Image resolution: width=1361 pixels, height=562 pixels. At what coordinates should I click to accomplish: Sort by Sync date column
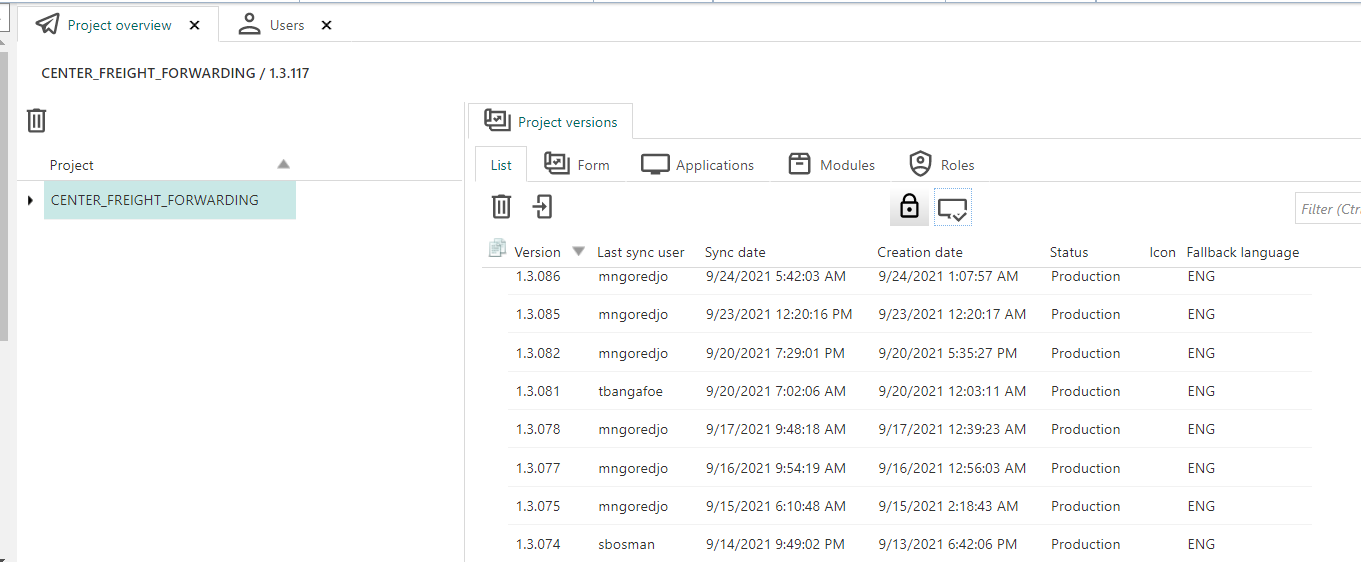(x=735, y=252)
